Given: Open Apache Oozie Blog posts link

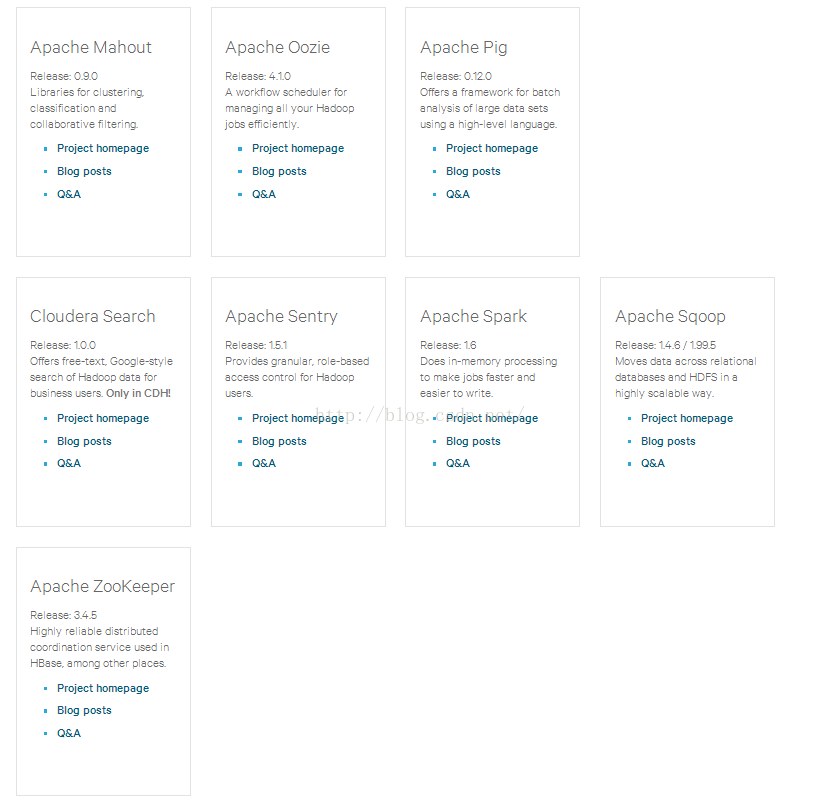Looking at the screenshot, I should [279, 172].
